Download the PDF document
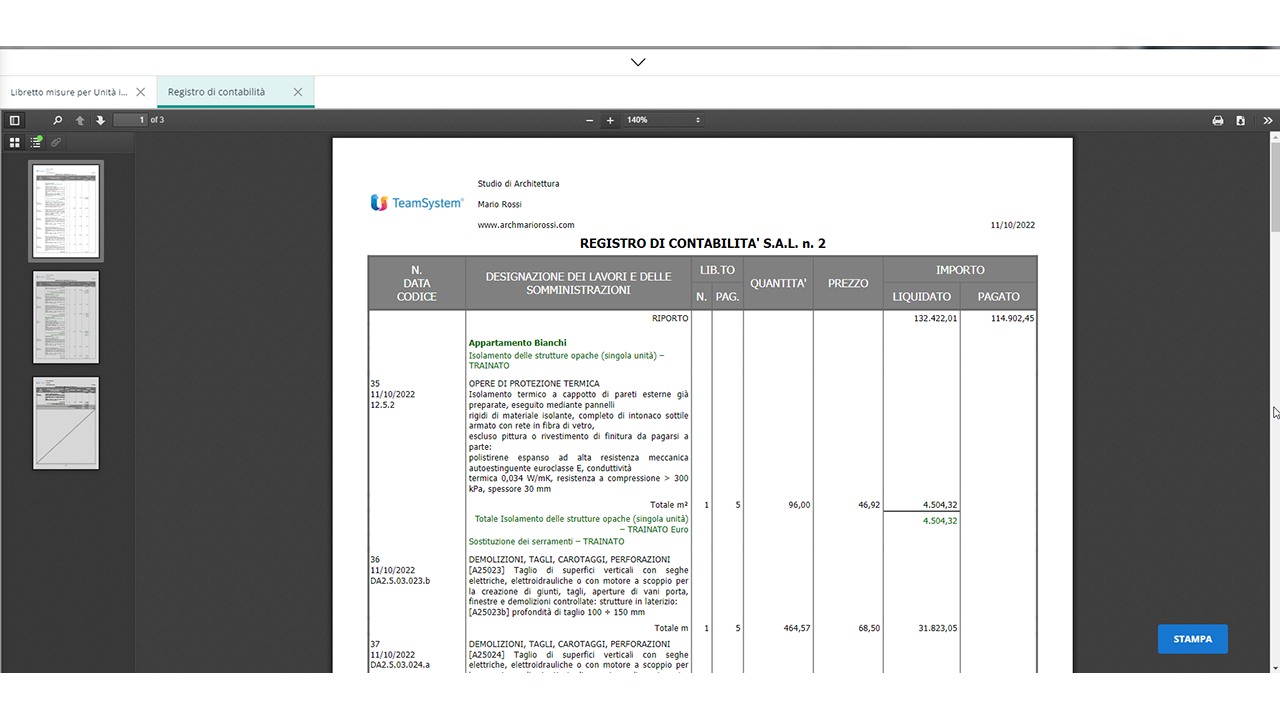The height and width of the screenshot is (720, 1280). [1241, 120]
